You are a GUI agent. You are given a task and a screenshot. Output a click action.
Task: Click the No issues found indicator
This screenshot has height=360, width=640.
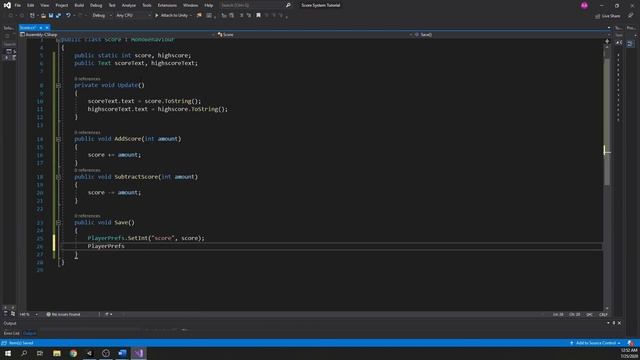[63, 315]
